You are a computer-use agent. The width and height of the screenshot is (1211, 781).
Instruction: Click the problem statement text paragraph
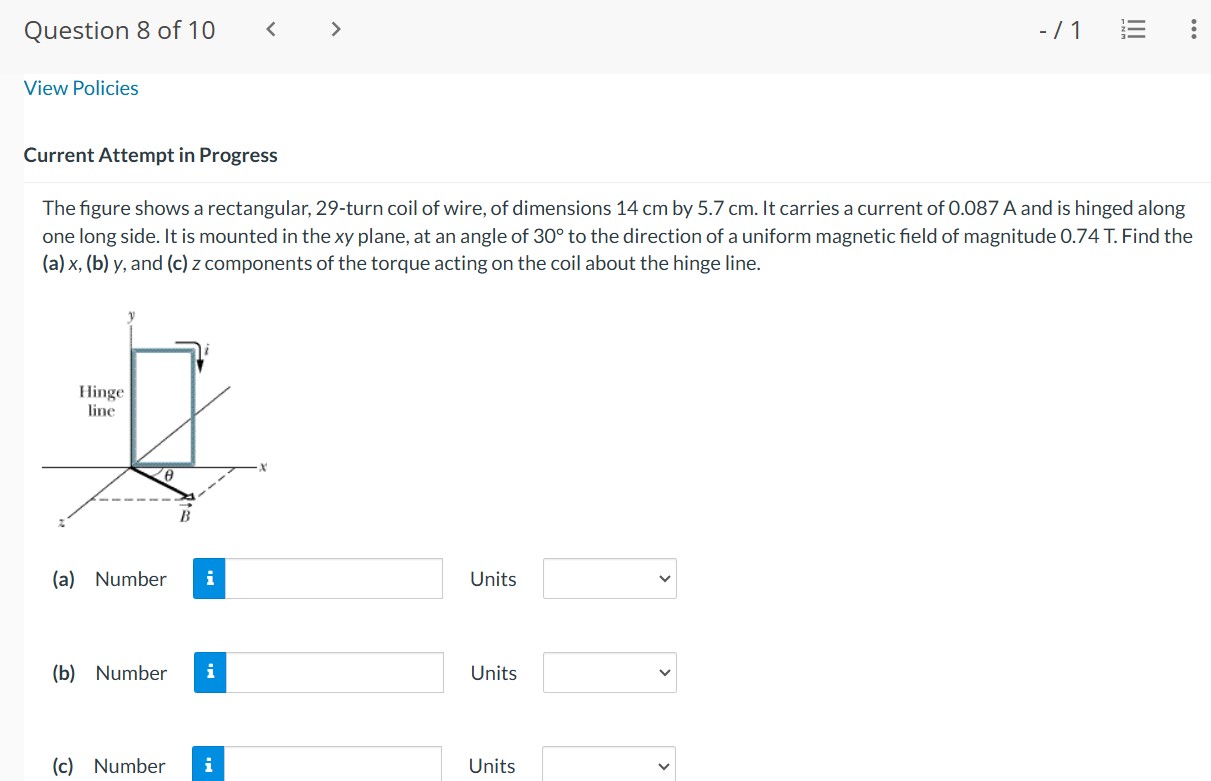point(617,237)
